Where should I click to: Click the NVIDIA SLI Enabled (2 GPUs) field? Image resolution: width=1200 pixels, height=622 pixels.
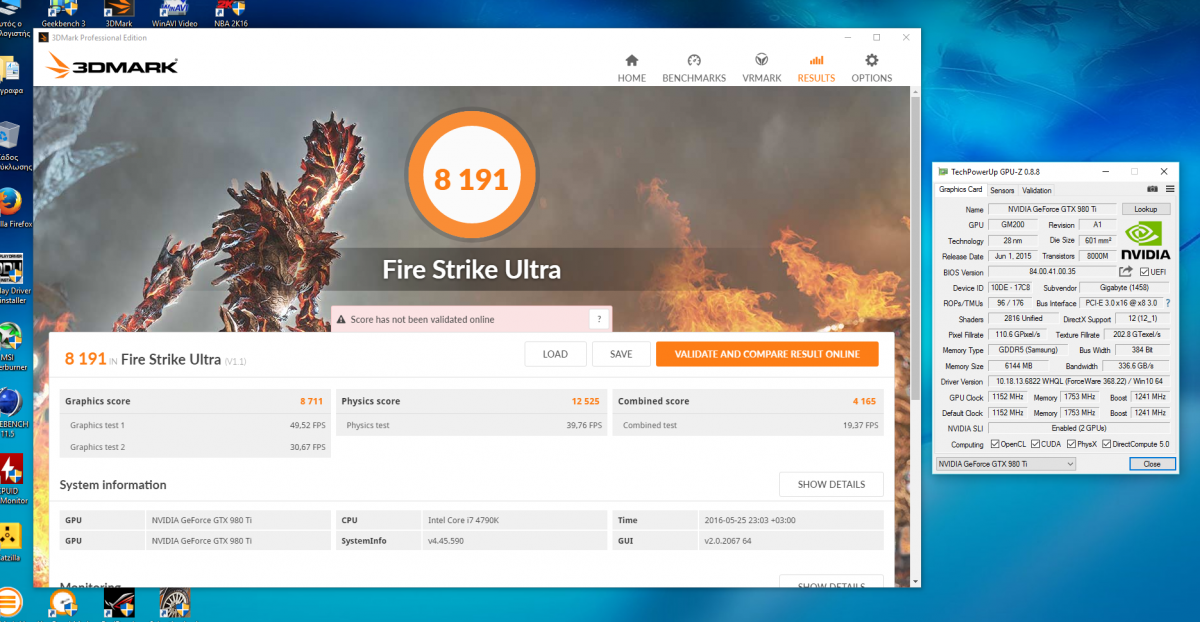click(x=1079, y=428)
